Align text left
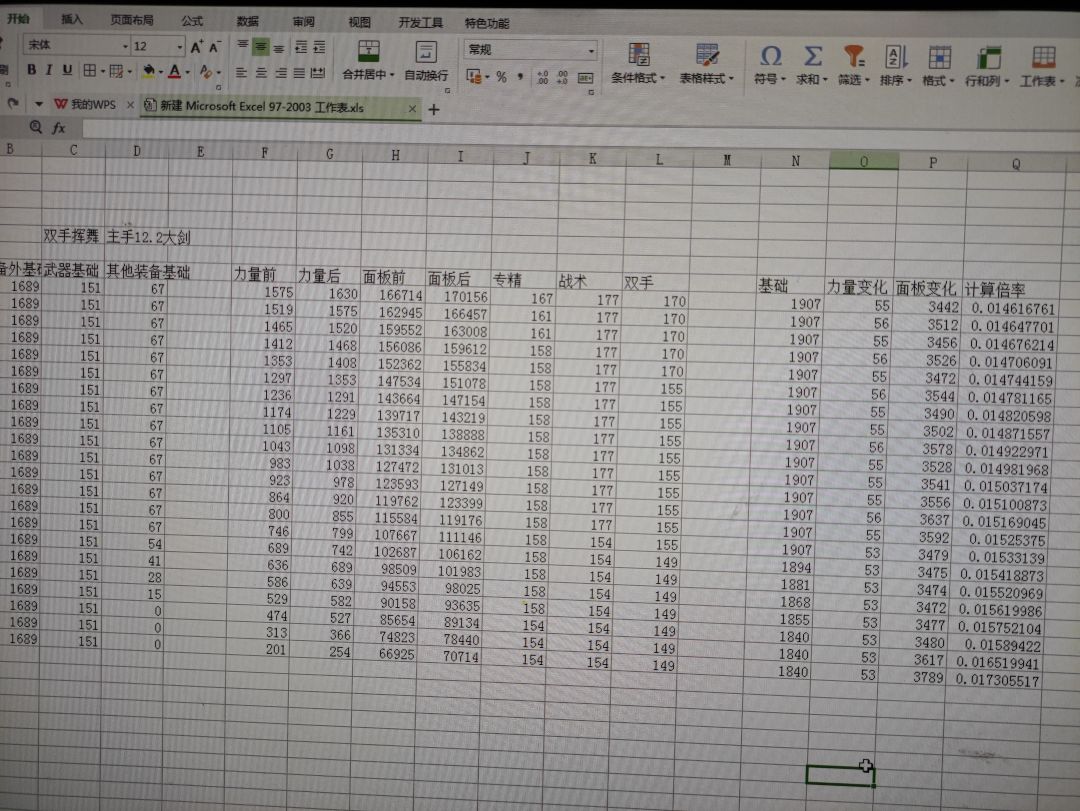Image resolution: width=1080 pixels, height=811 pixels. 240,72
